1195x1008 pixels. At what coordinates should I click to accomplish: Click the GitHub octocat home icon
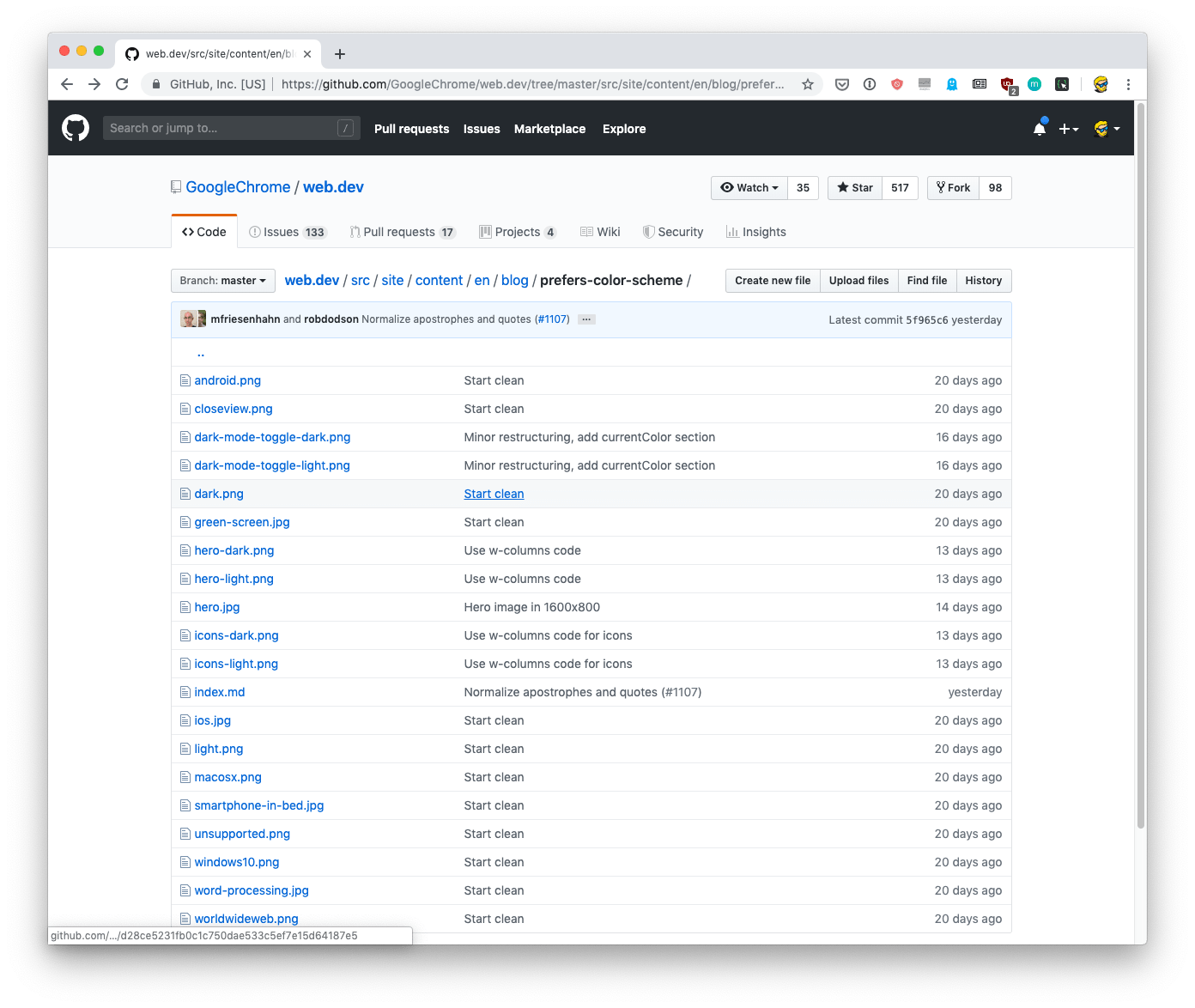[x=75, y=127]
